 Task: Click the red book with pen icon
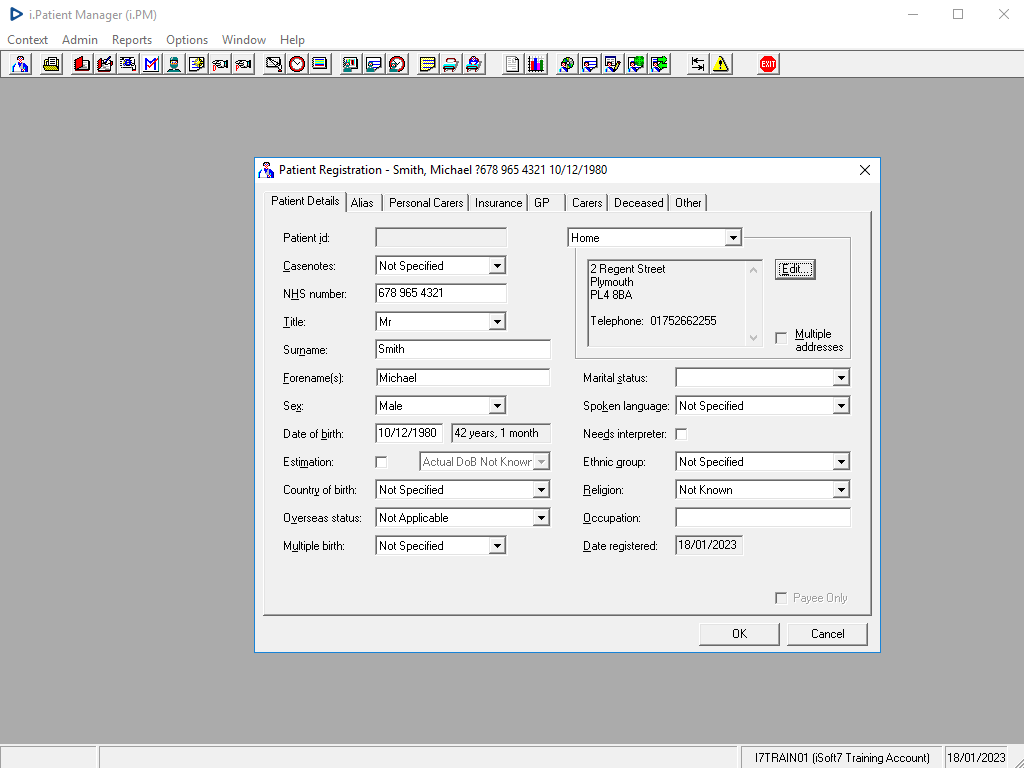(104, 64)
